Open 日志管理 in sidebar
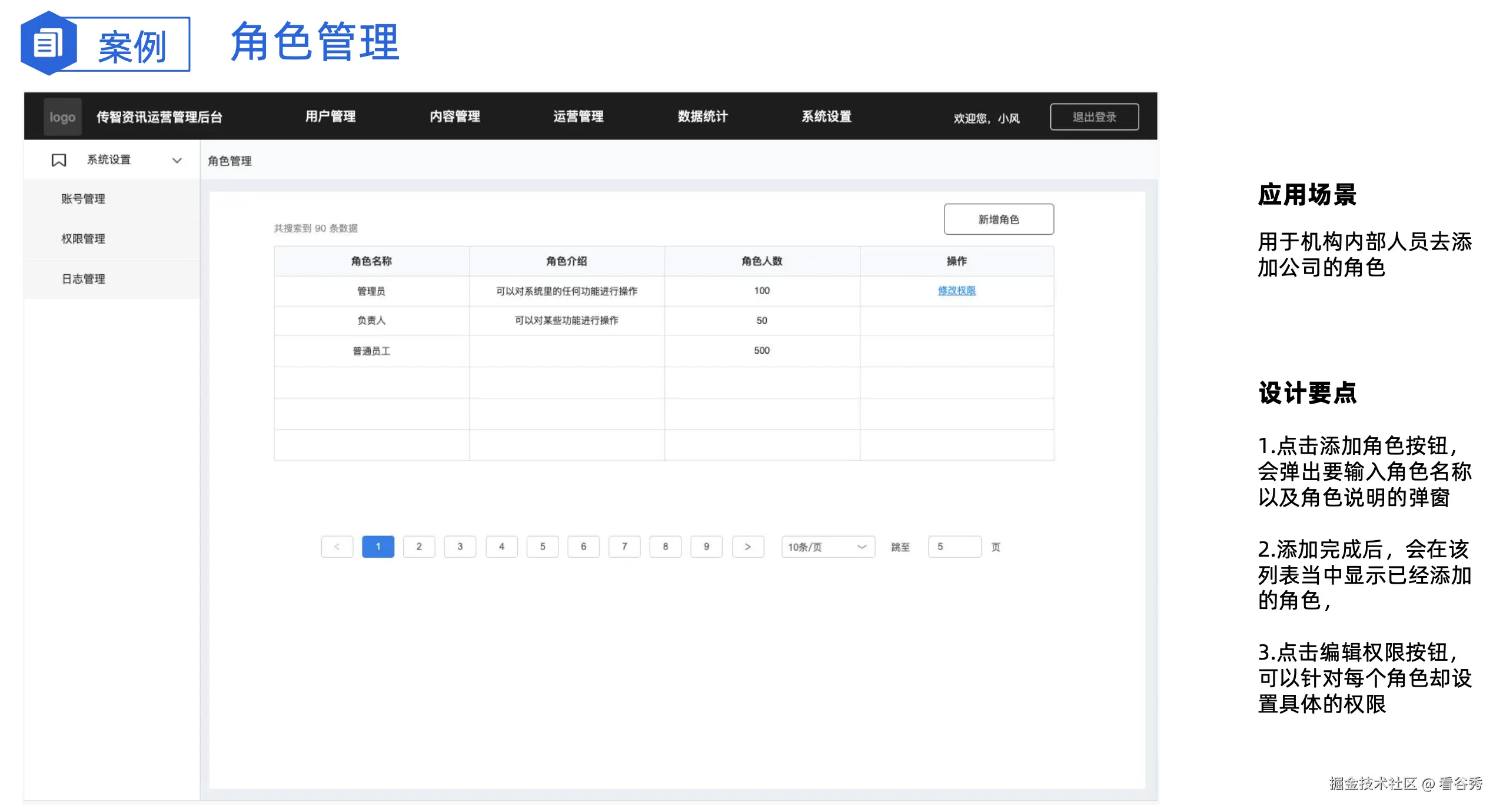The height and width of the screenshot is (812, 1503). [83, 279]
